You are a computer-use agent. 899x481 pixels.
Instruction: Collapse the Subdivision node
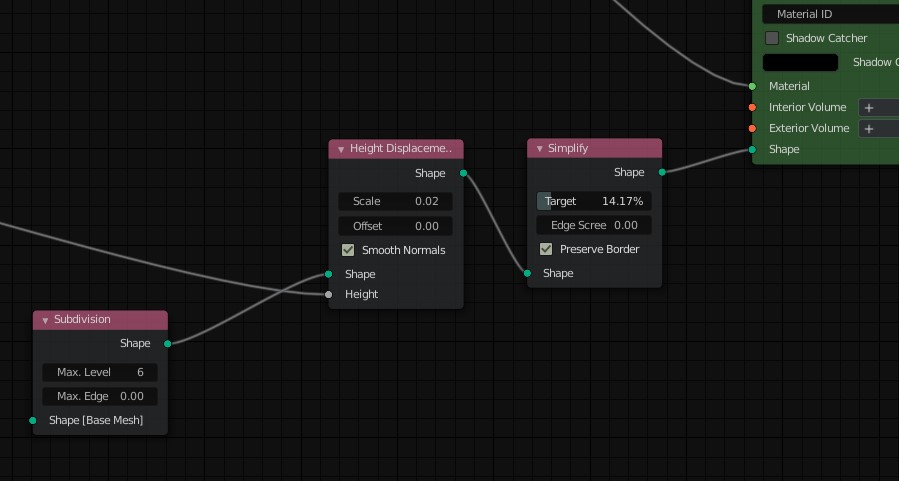tap(45, 320)
